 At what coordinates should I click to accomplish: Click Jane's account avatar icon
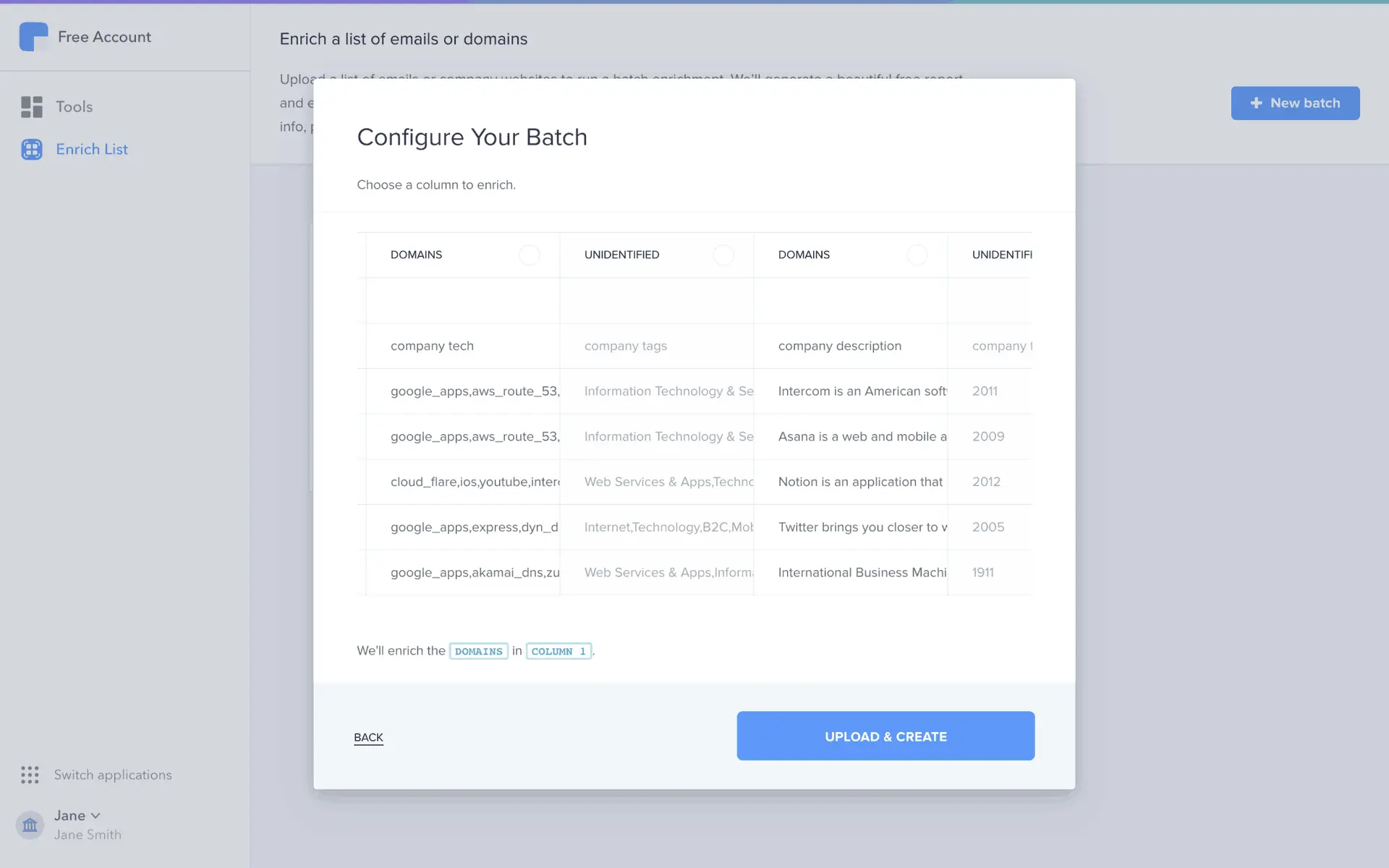coord(30,825)
